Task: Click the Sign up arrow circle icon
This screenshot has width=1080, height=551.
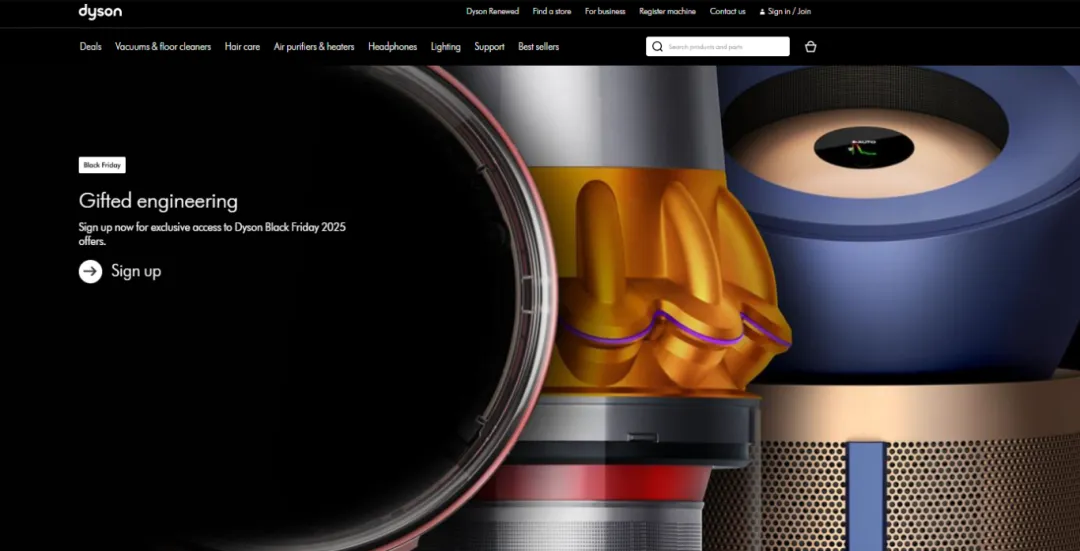Action: 91,271
